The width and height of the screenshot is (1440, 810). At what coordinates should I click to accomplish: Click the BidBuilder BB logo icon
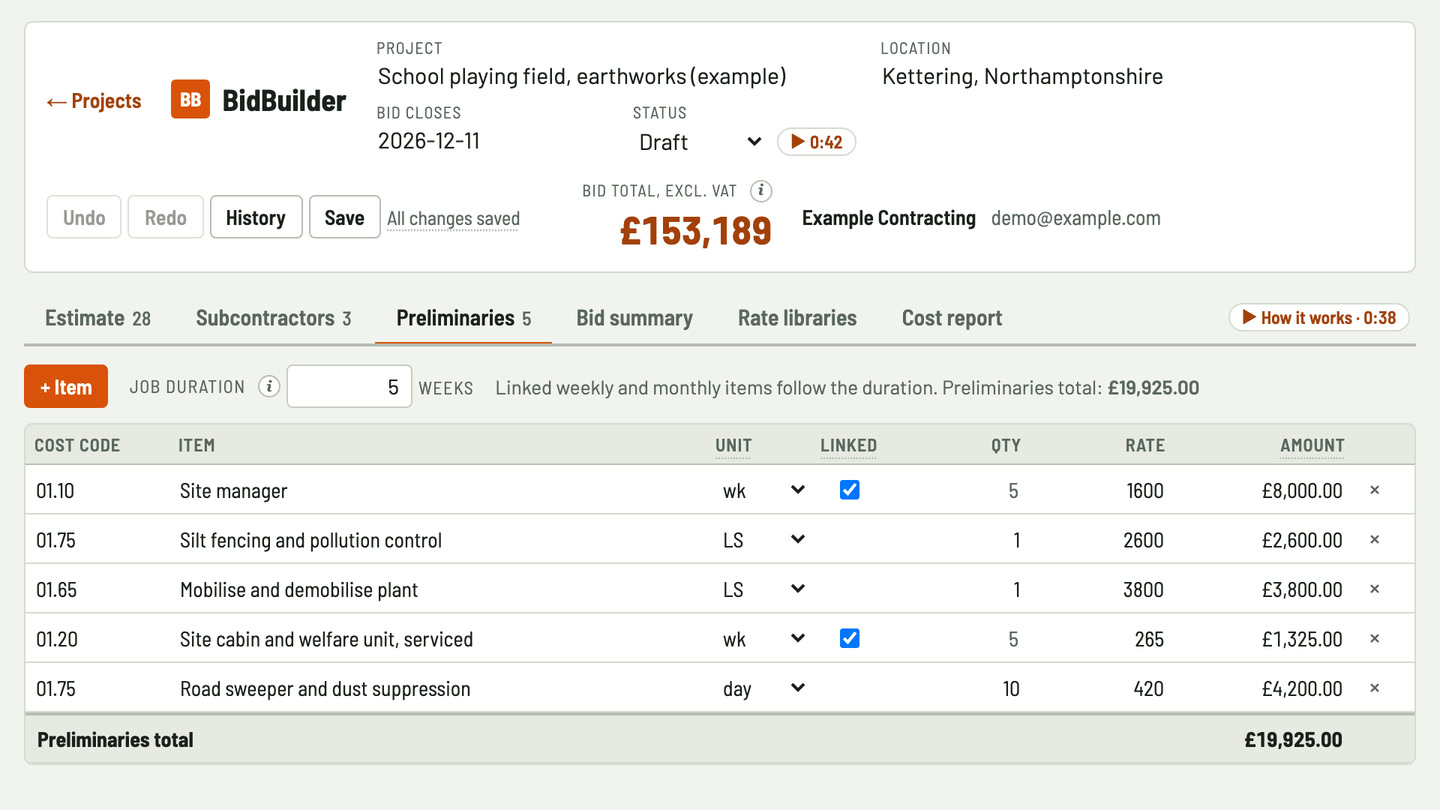point(190,100)
